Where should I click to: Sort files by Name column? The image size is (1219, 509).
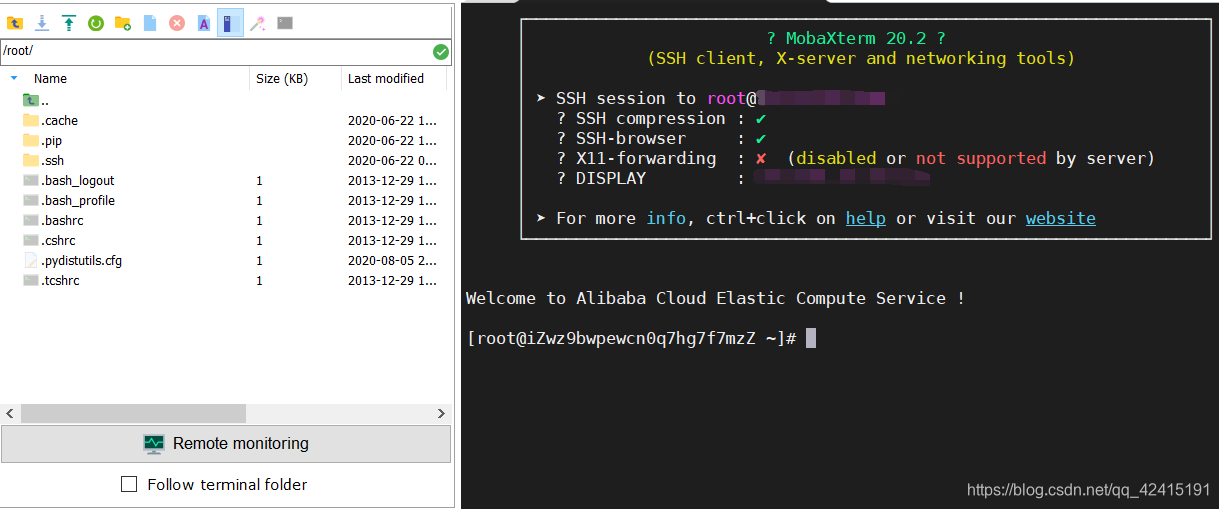(50, 78)
